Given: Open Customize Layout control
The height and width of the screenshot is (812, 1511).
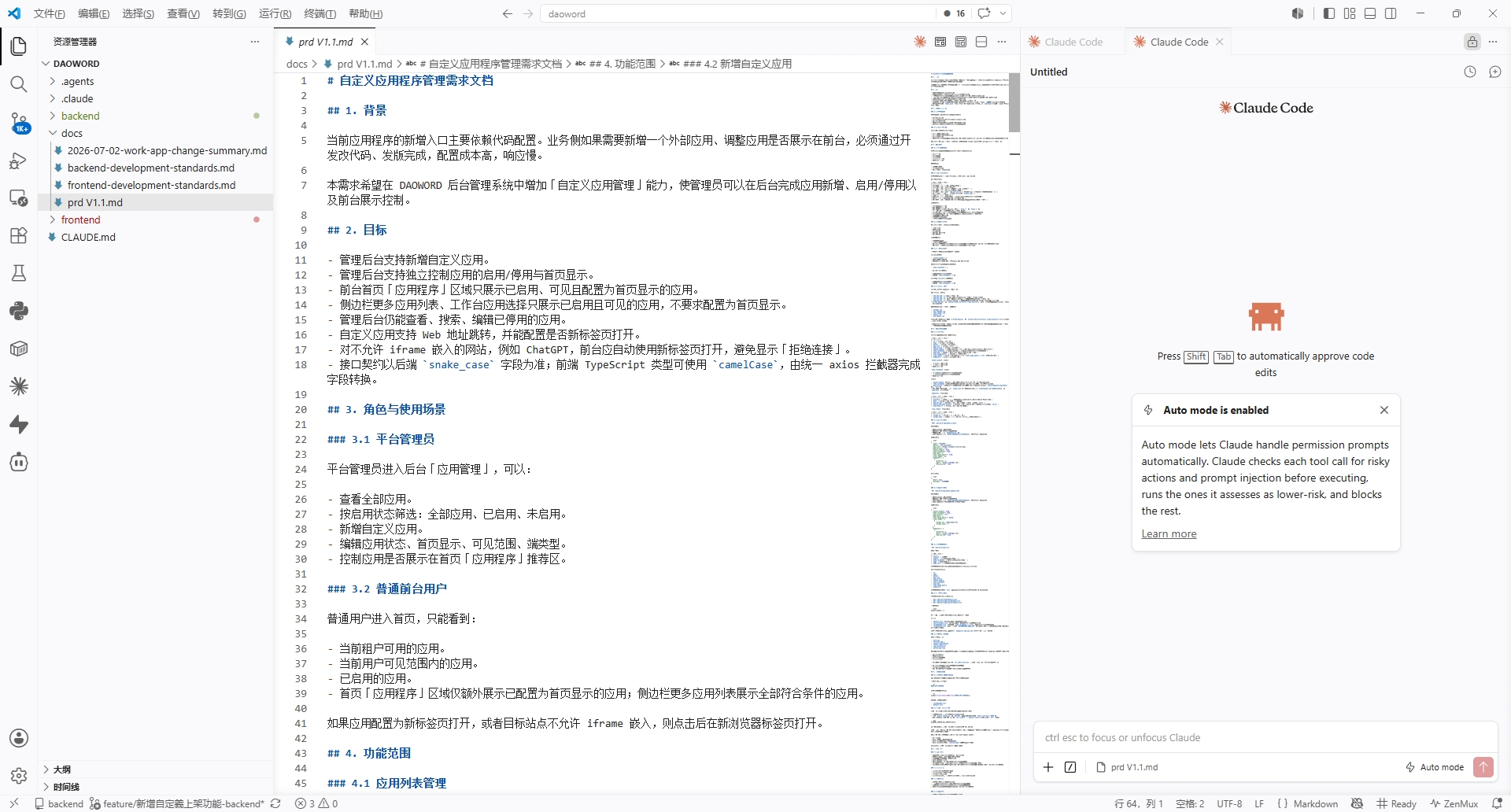Looking at the screenshot, I should pyautogui.click(x=1350, y=13).
